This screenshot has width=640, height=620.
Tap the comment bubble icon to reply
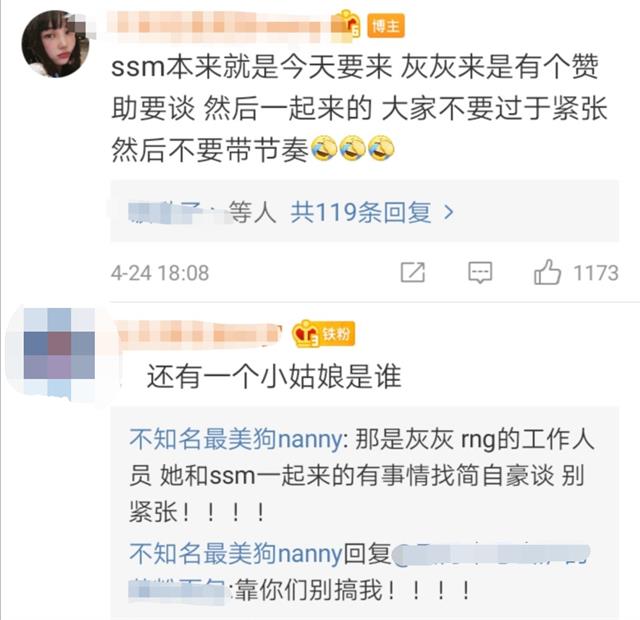point(480,272)
